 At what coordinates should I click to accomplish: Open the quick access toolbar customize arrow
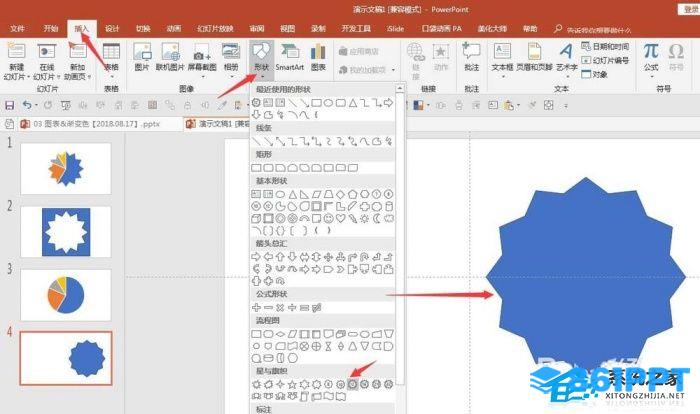566,106
